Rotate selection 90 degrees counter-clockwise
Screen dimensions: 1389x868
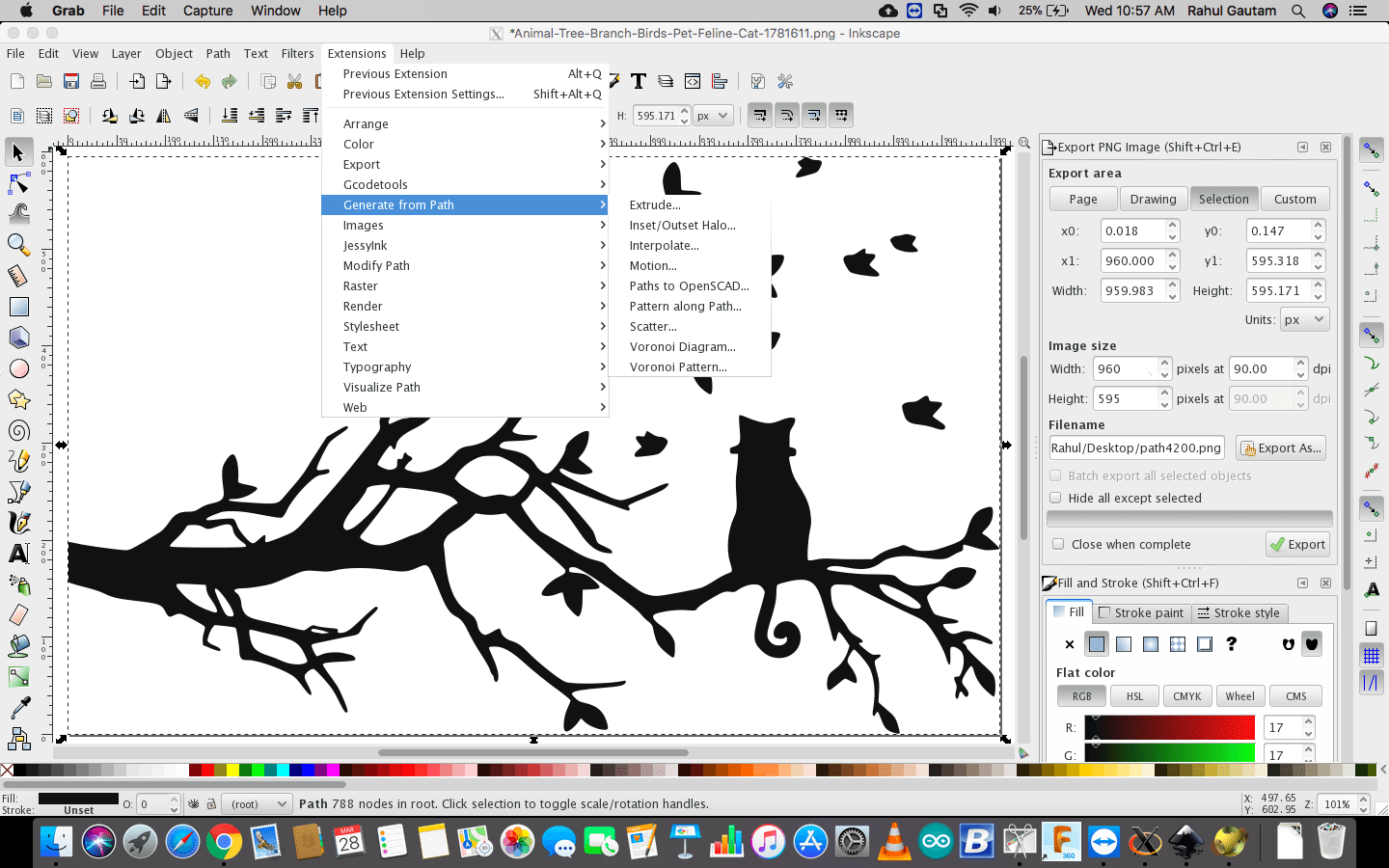(x=110, y=116)
